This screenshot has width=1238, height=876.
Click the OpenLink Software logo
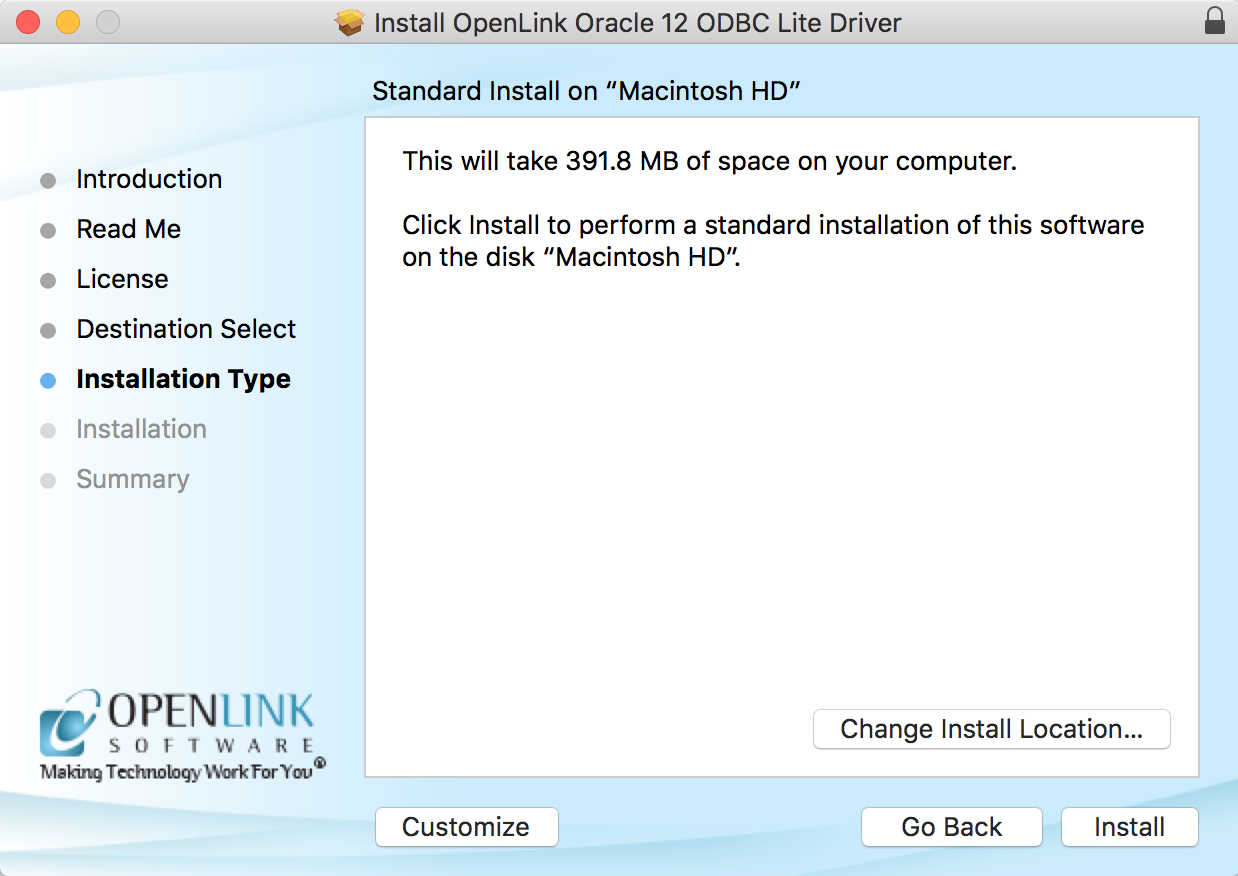tap(180, 735)
